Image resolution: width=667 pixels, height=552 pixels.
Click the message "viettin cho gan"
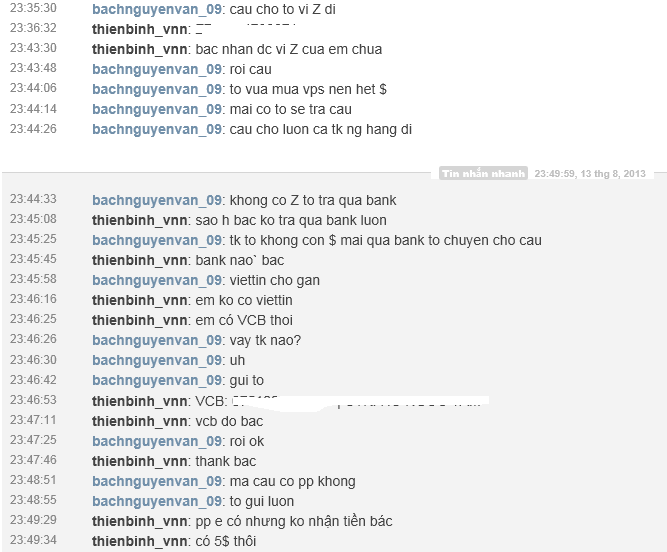coord(275,280)
